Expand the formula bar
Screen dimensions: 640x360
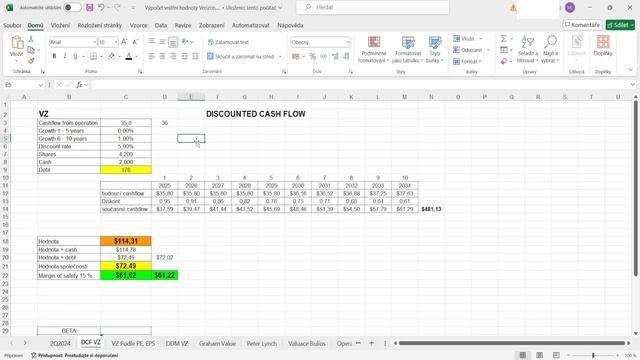pyautogui.click(x=632, y=84)
